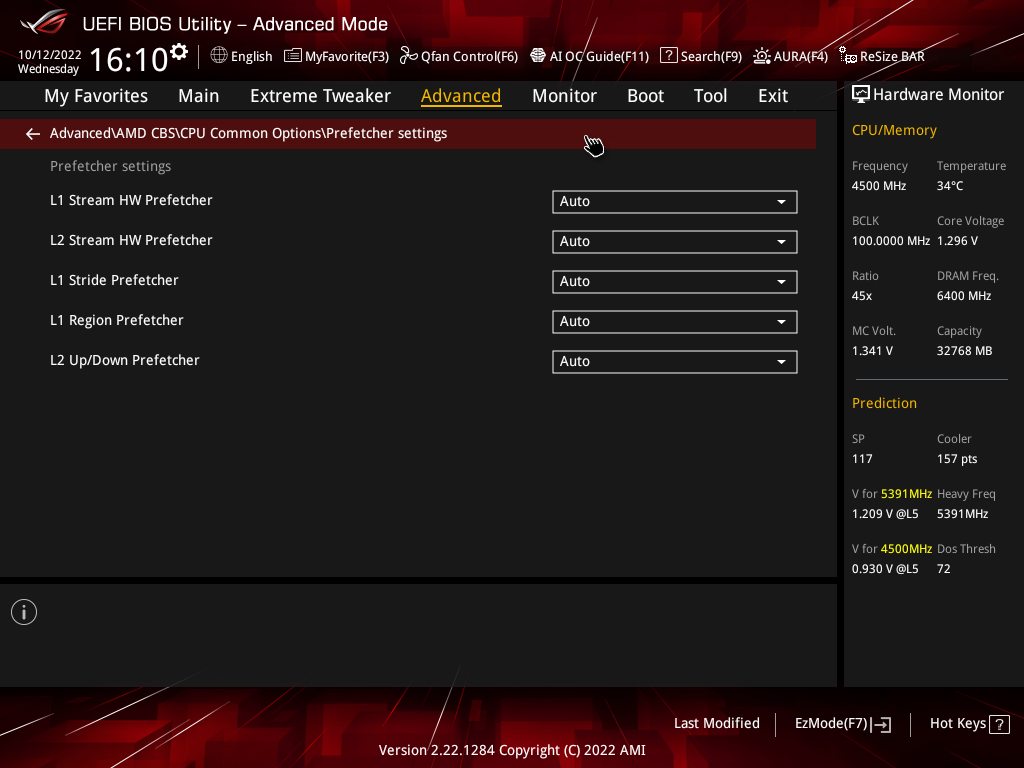This screenshot has width=1024, height=768.
Task: Click the 100.0000 MHz BCLK value
Action: pyautogui.click(x=891, y=241)
